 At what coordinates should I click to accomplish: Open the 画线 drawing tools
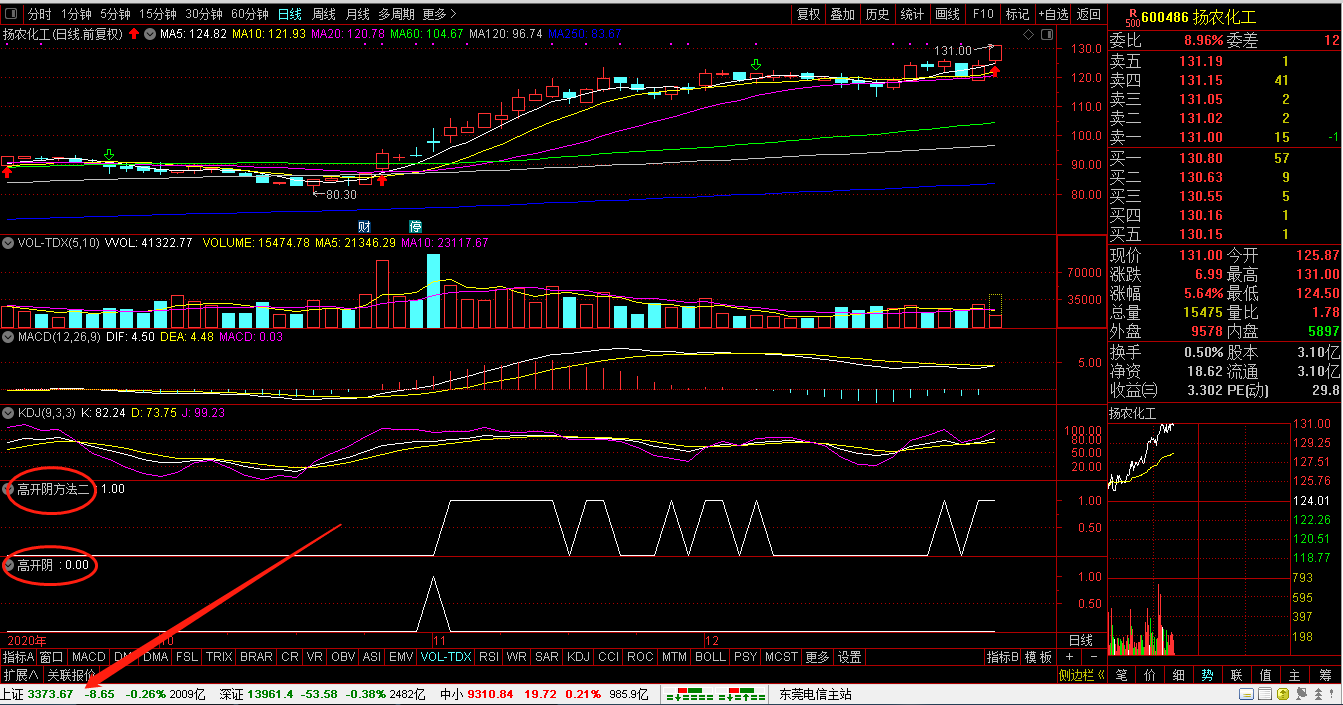click(946, 14)
